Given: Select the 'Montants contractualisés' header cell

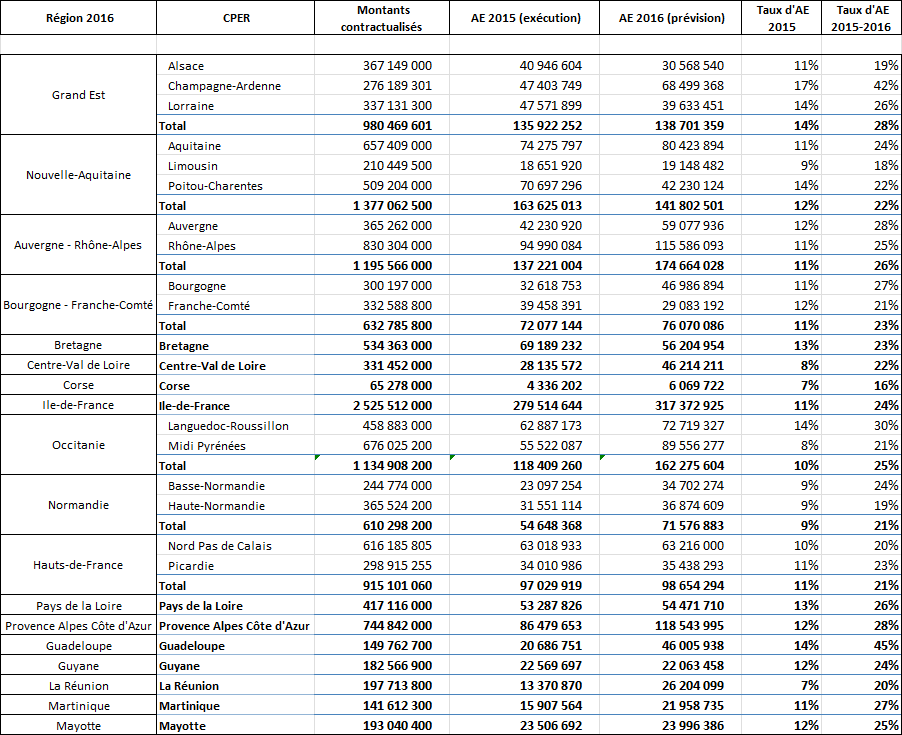Looking at the screenshot, I should pyautogui.click(x=381, y=18).
